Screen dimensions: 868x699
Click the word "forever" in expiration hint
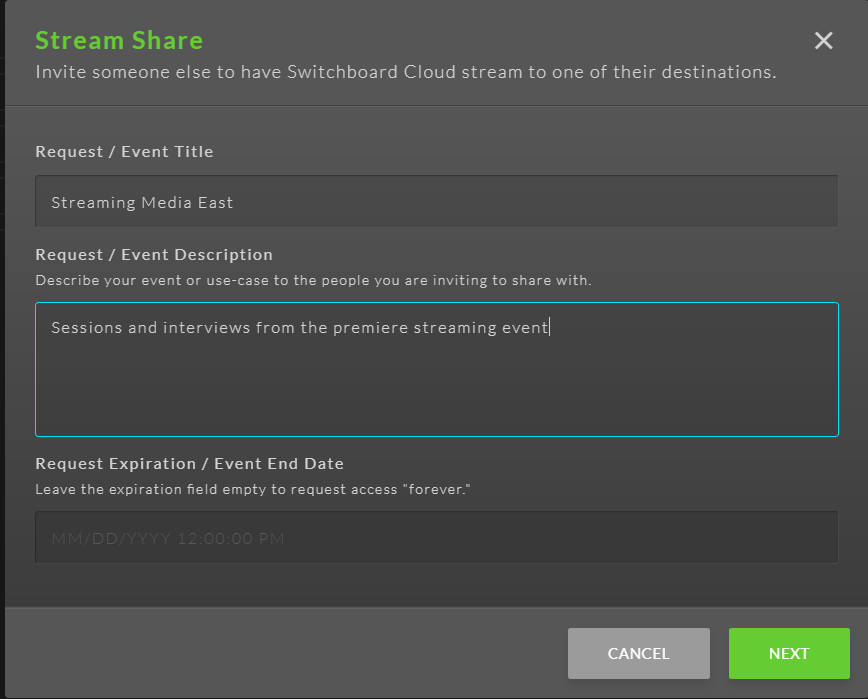click(x=436, y=489)
